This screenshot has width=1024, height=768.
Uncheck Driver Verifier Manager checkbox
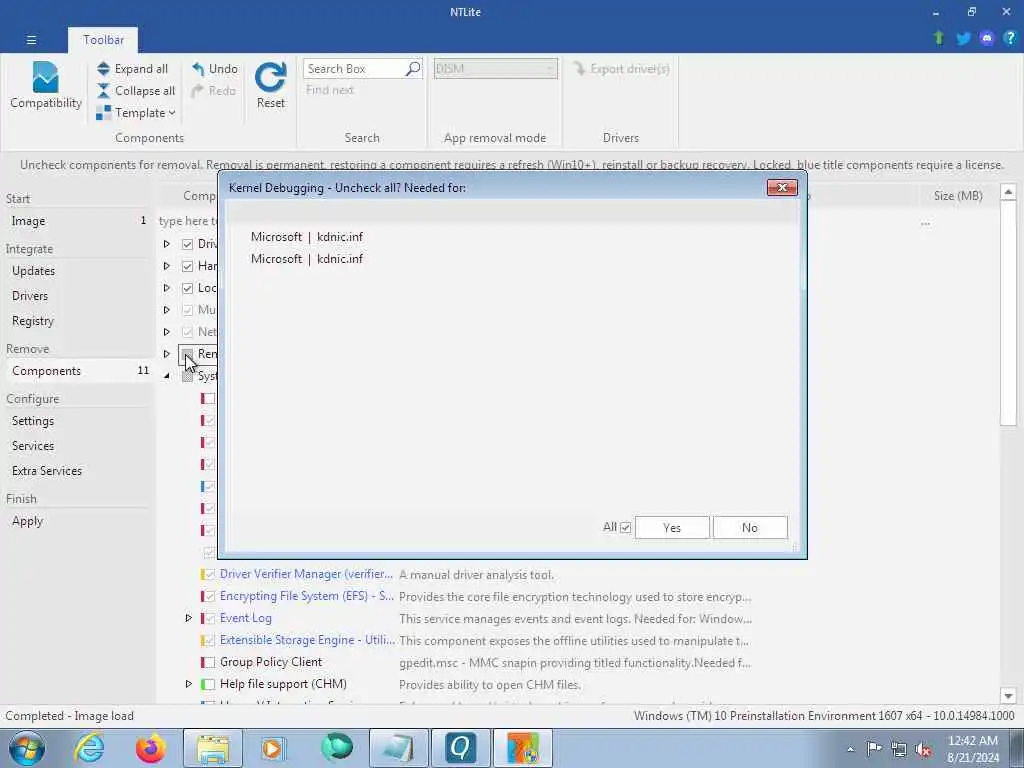coord(210,575)
